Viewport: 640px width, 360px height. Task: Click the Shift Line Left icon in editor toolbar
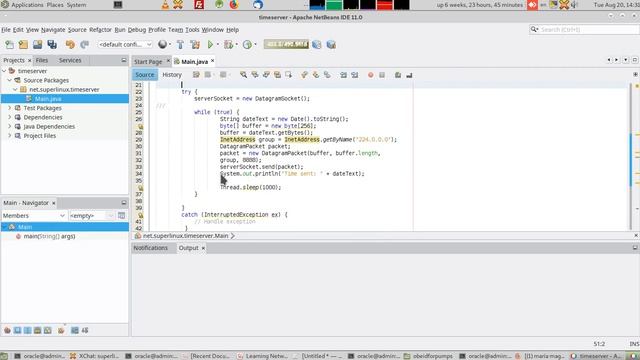pos(343,75)
